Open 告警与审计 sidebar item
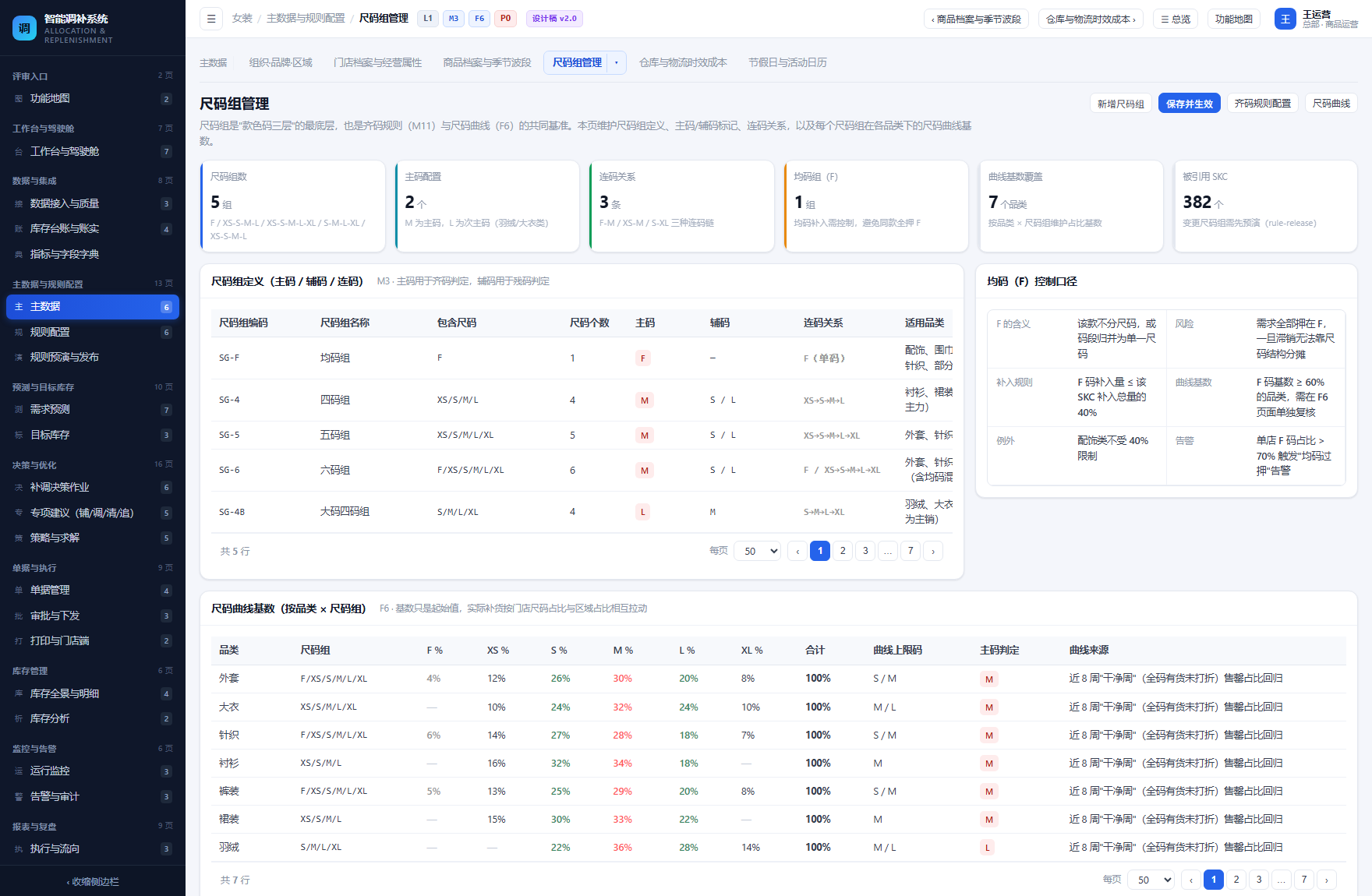 point(93,797)
